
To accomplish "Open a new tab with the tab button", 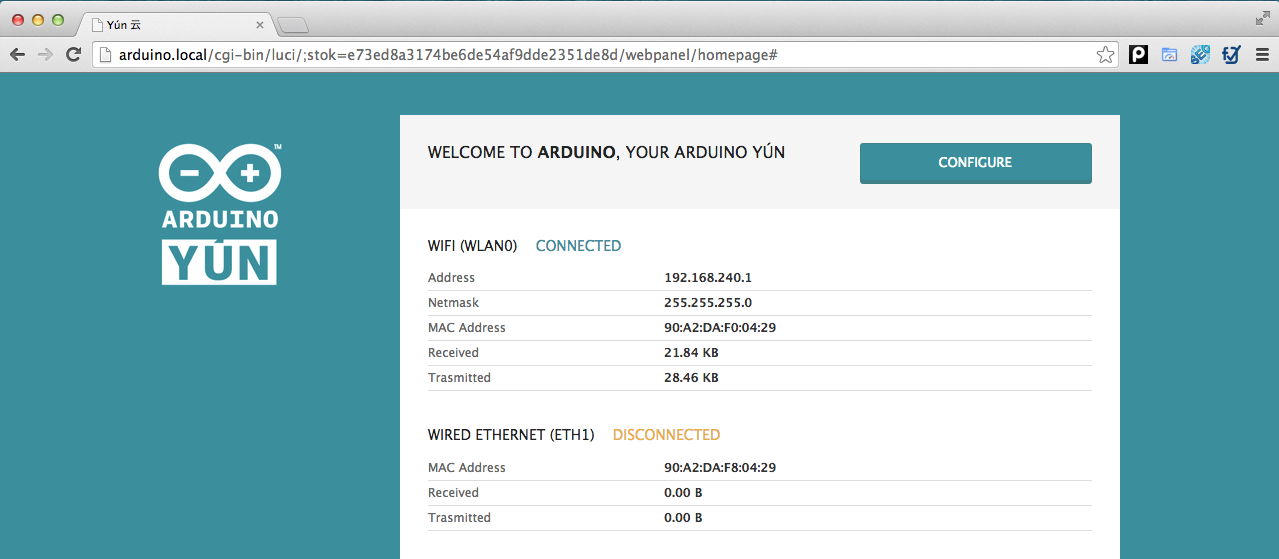I will [293, 25].
